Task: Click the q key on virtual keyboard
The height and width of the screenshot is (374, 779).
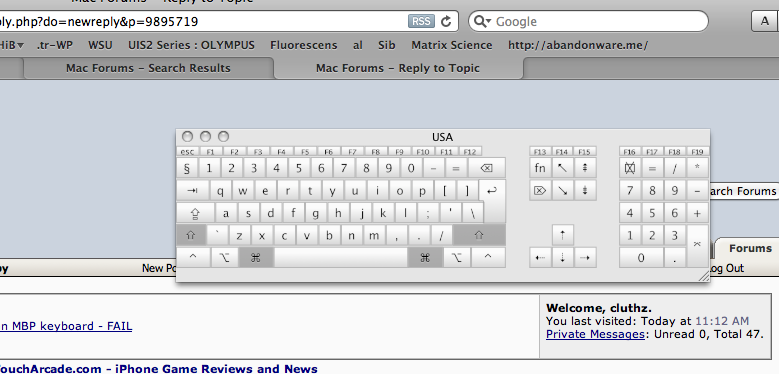Action: (221, 191)
